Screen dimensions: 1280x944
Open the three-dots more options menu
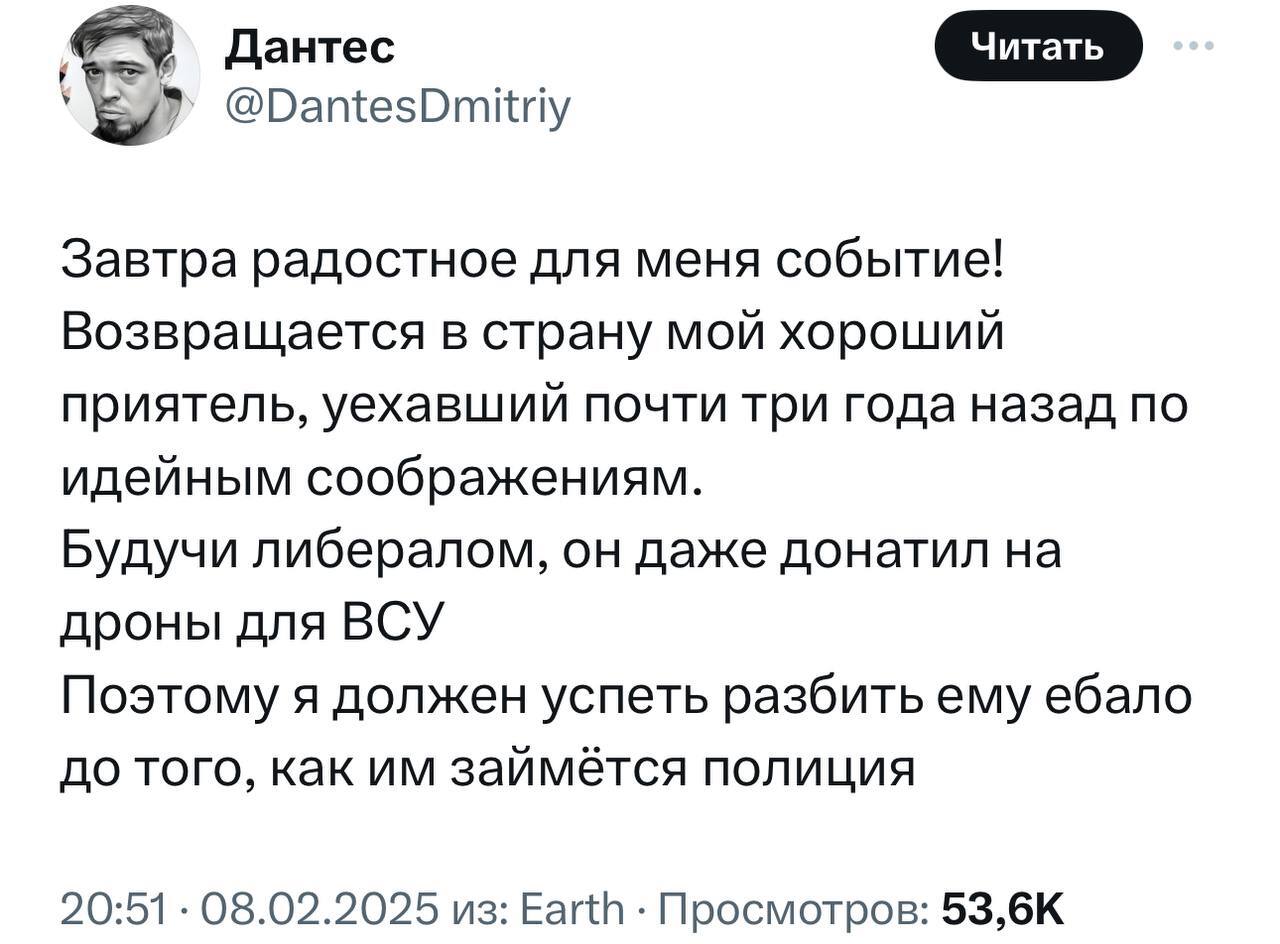pyautogui.click(x=1195, y=46)
